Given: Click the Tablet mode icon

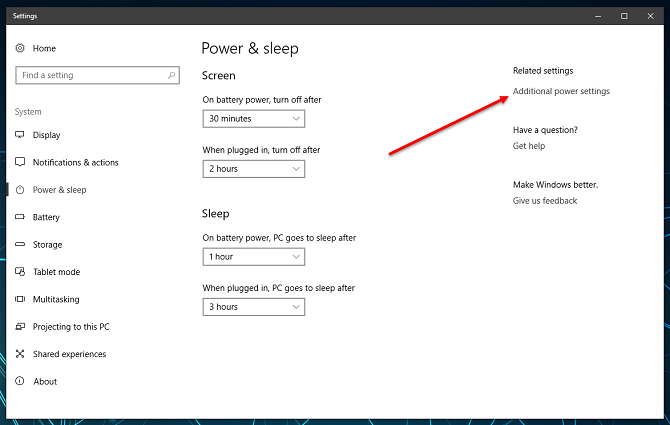Looking at the screenshot, I should [x=20, y=272].
